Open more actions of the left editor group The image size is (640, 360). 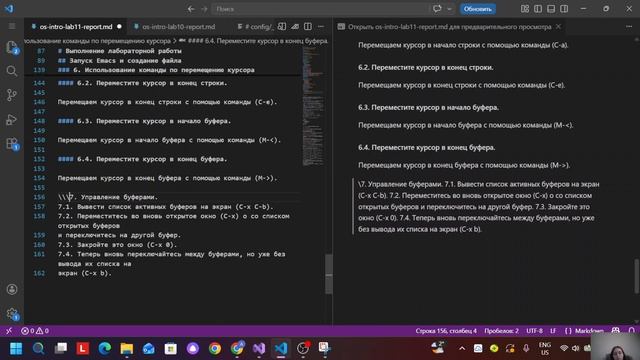[321, 27]
